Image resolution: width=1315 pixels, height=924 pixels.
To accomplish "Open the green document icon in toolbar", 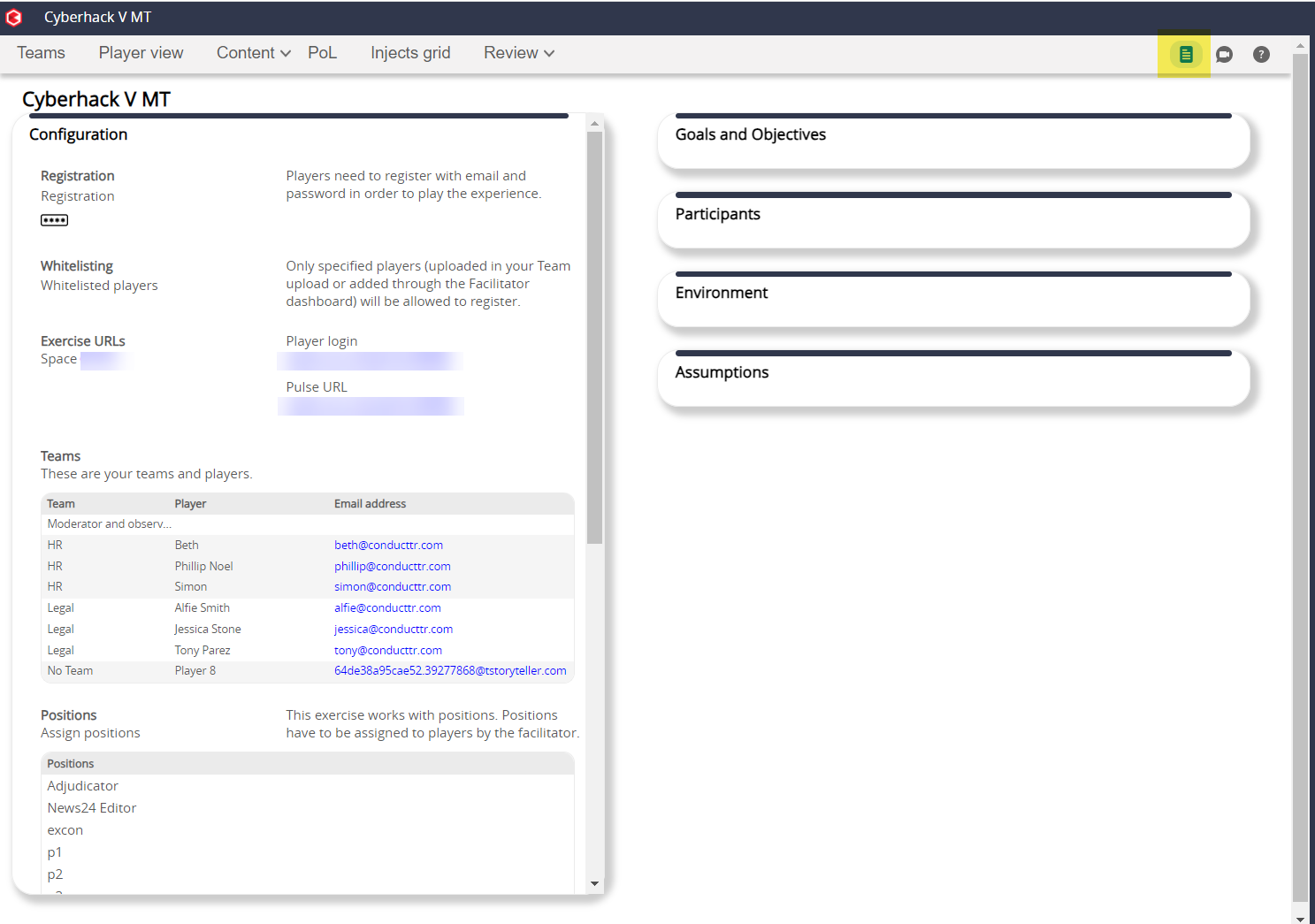I will tap(1185, 55).
